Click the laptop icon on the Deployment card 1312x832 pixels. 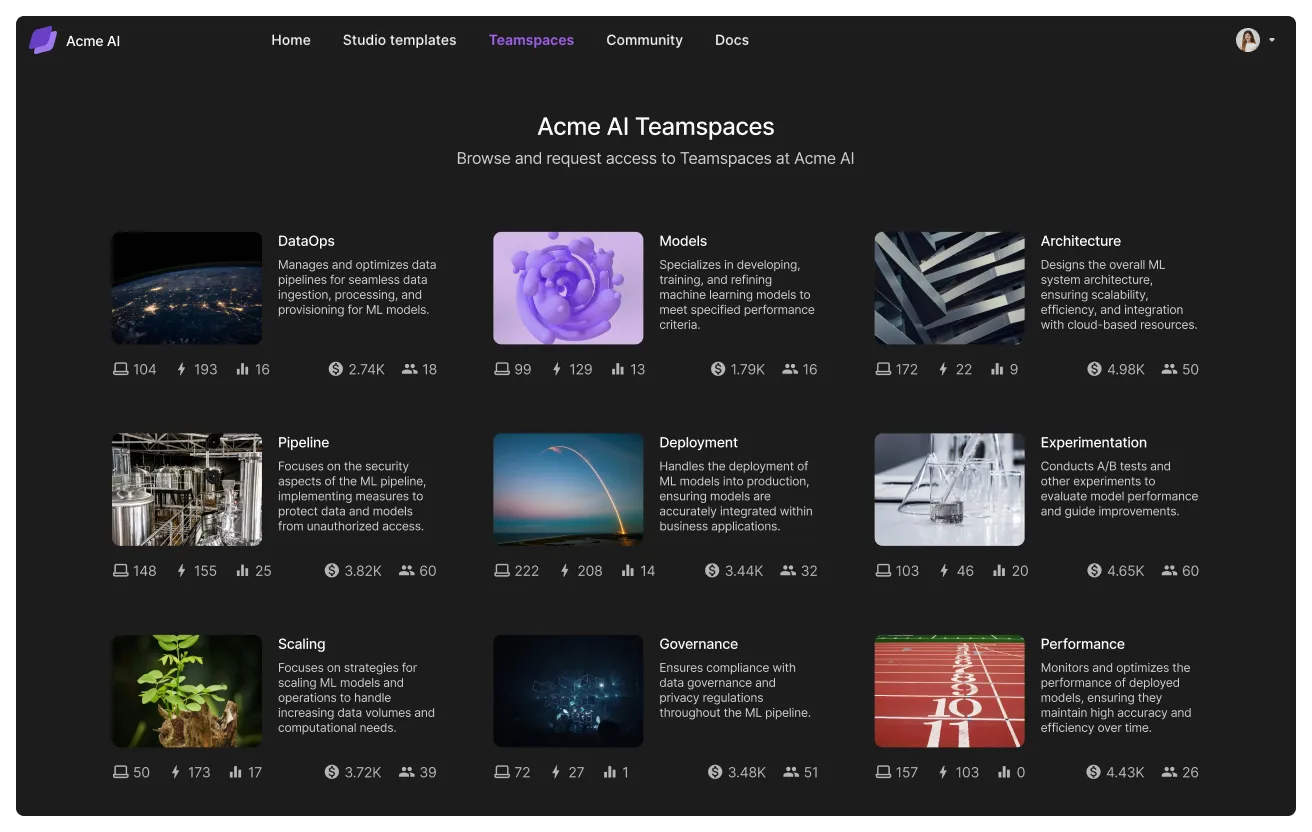click(x=502, y=571)
